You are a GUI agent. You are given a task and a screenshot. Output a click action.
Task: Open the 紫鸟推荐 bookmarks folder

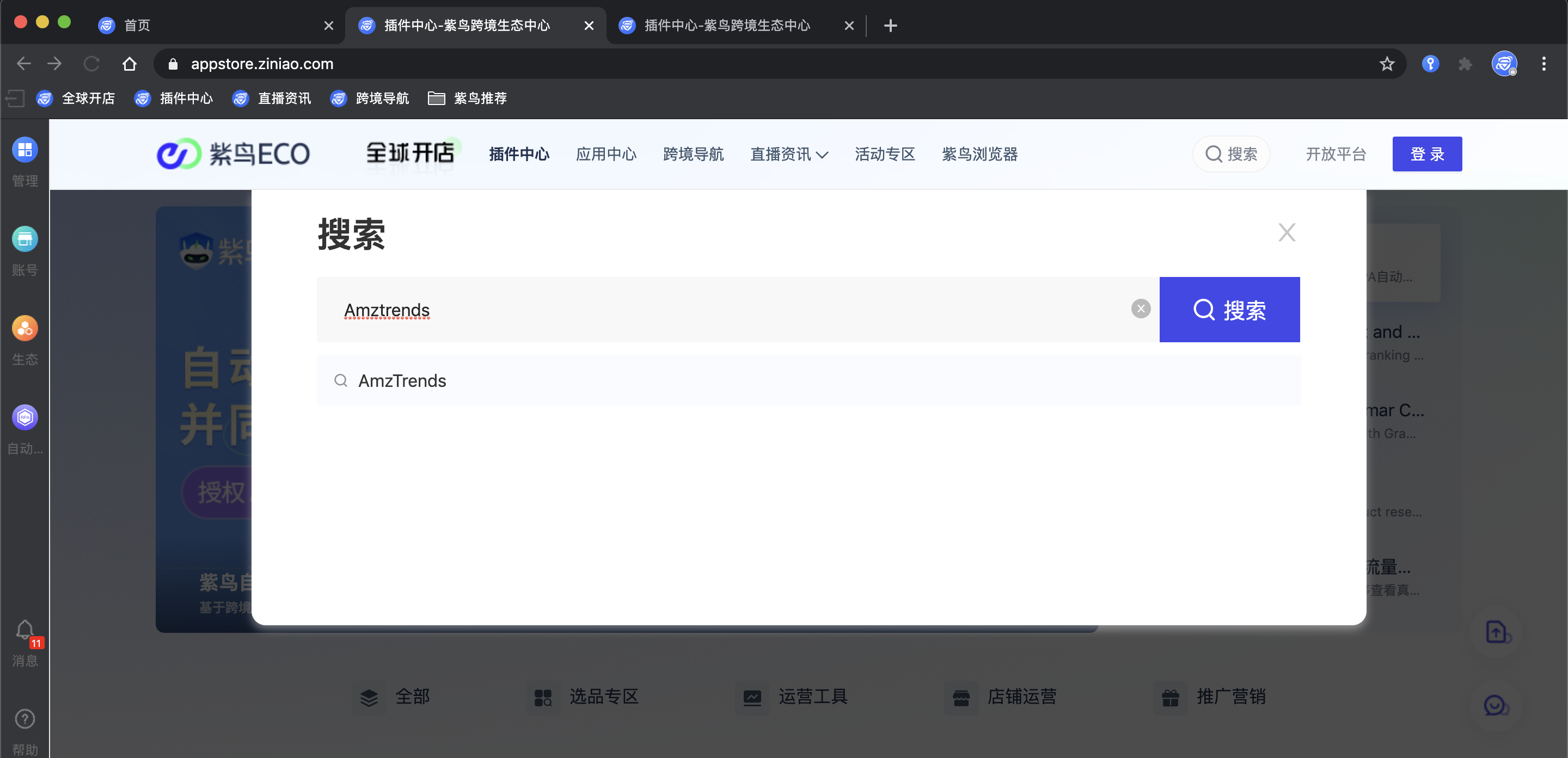tap(468, 98)
